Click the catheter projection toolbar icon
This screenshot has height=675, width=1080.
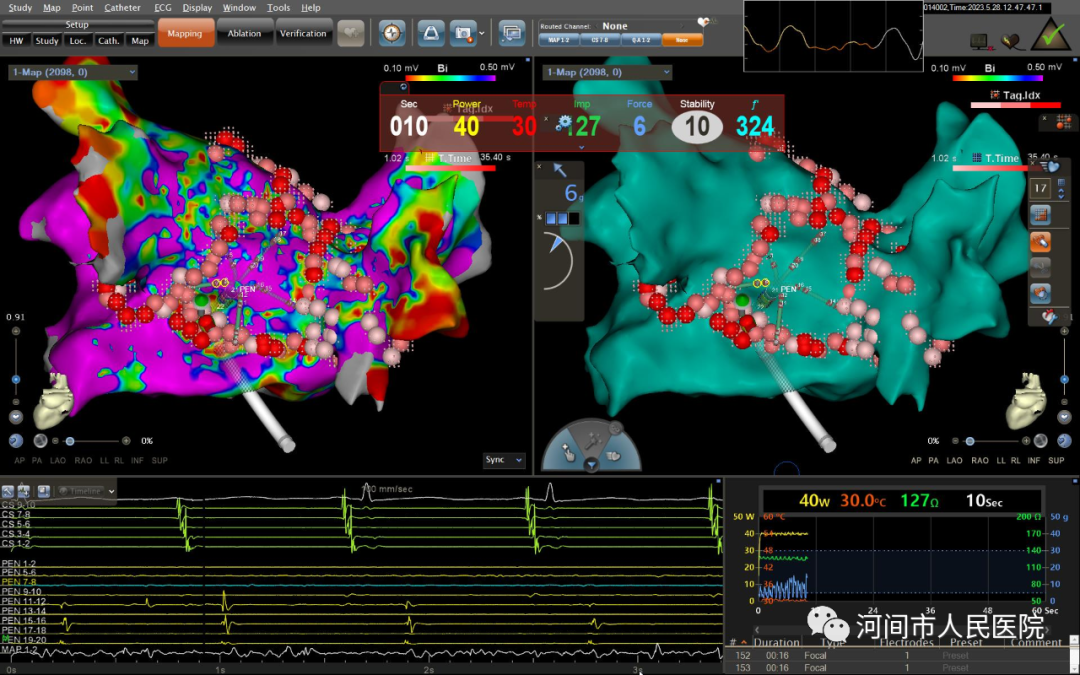click(x=431, y=33)
